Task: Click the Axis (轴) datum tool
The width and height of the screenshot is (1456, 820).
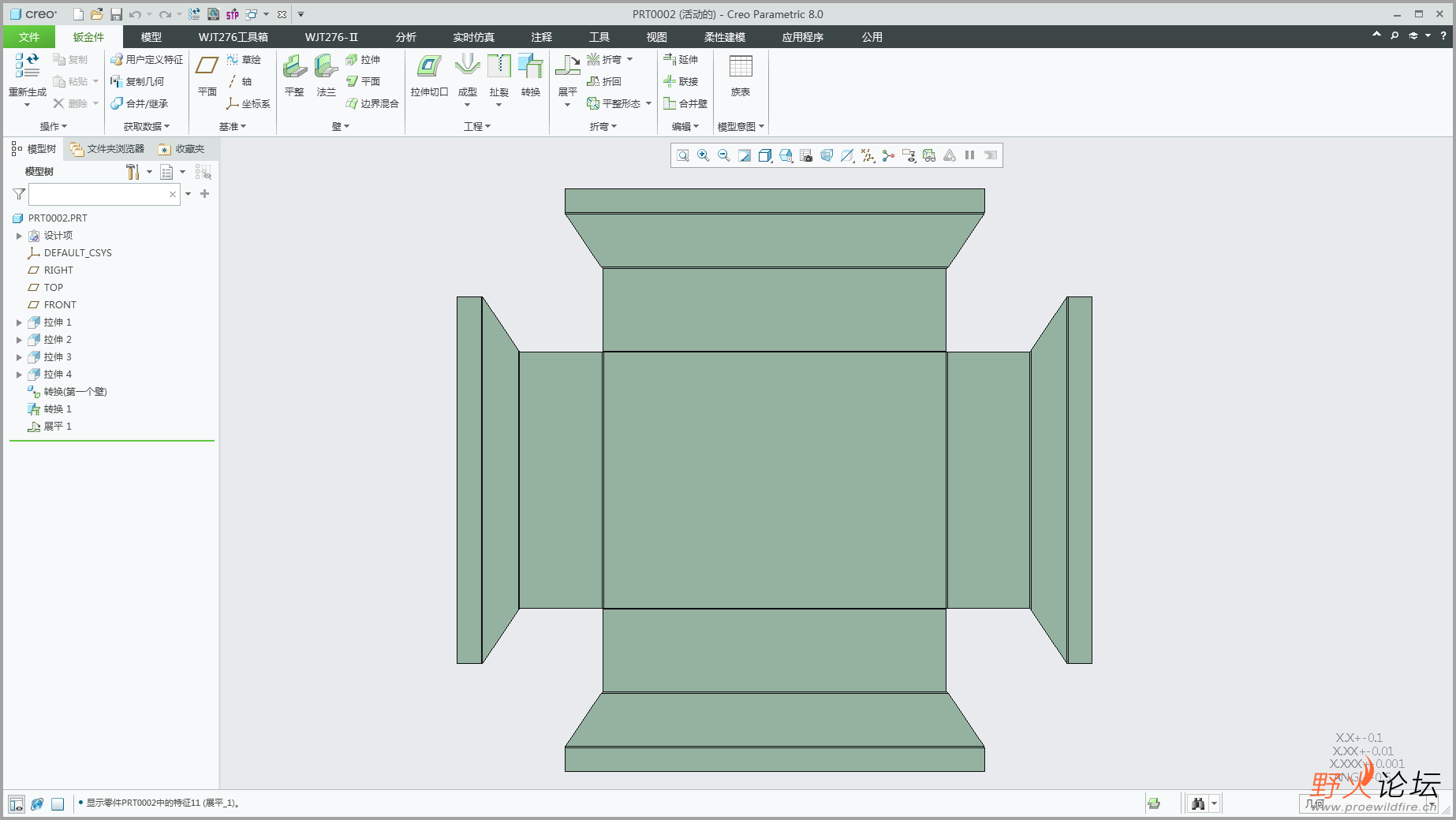Action: pyautogui.click(x=240, y=81)
